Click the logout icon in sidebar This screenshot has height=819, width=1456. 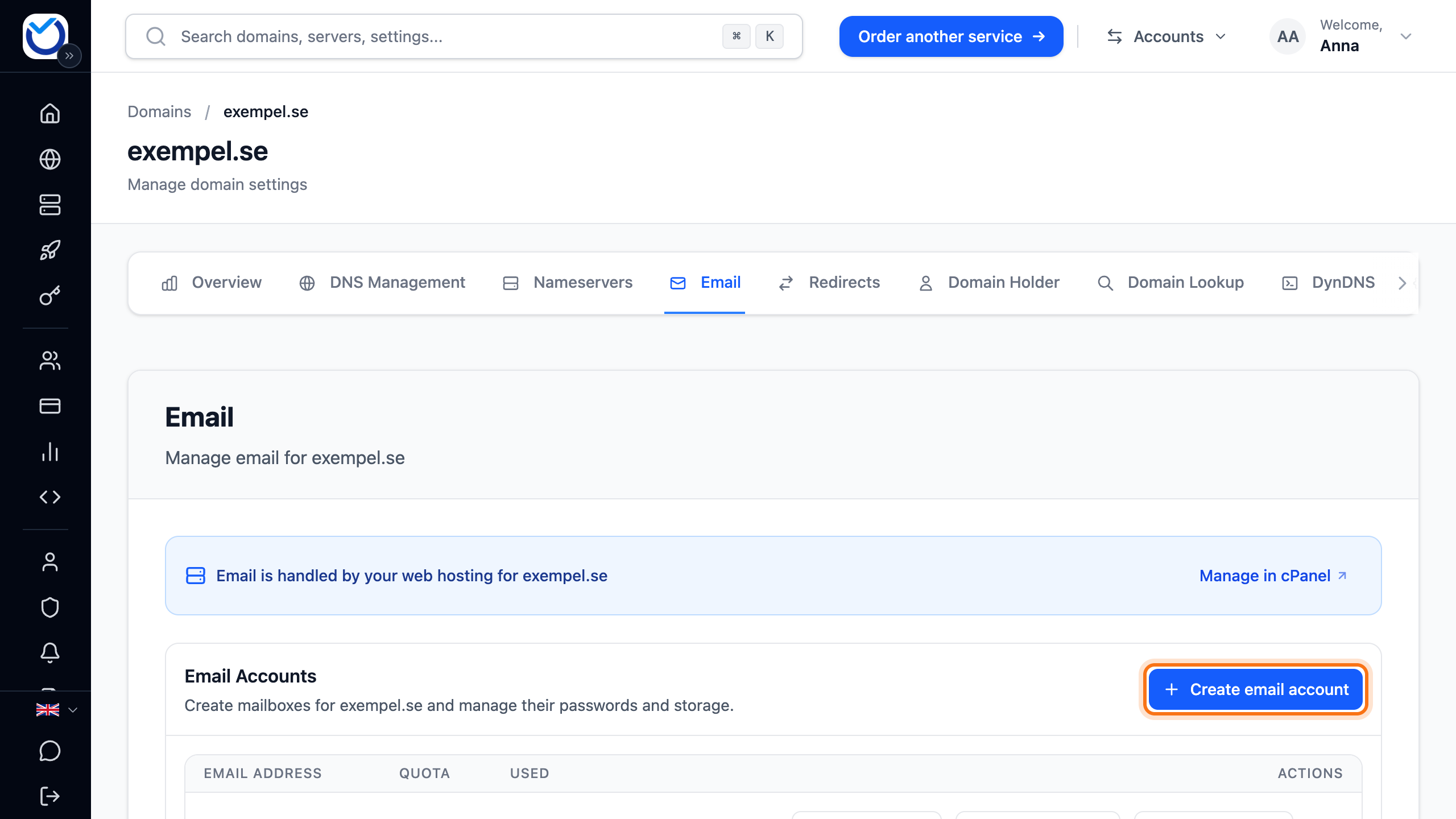coord(50,796)
